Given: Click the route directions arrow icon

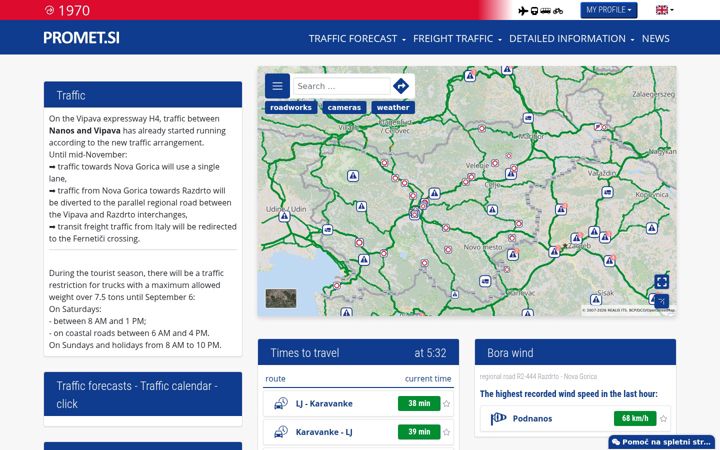Looking at the screenshot, I should point(401,86).
